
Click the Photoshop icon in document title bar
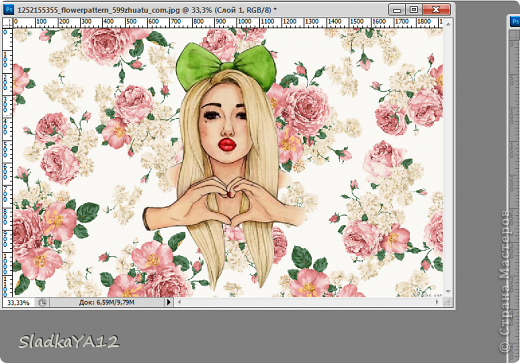(x=9, y=10)
